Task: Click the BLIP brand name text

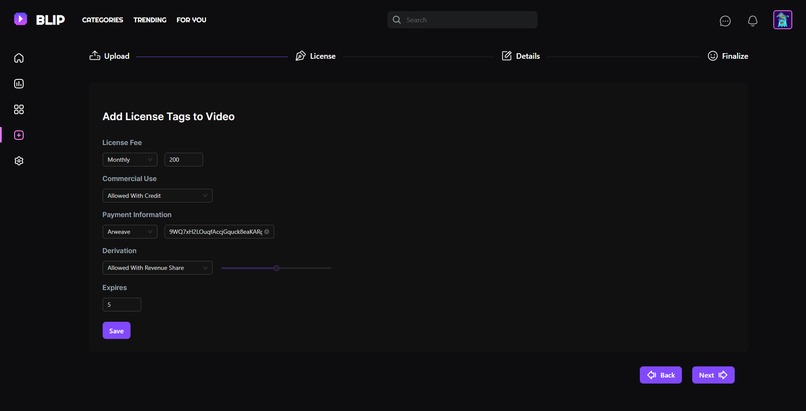Action: 50,20
